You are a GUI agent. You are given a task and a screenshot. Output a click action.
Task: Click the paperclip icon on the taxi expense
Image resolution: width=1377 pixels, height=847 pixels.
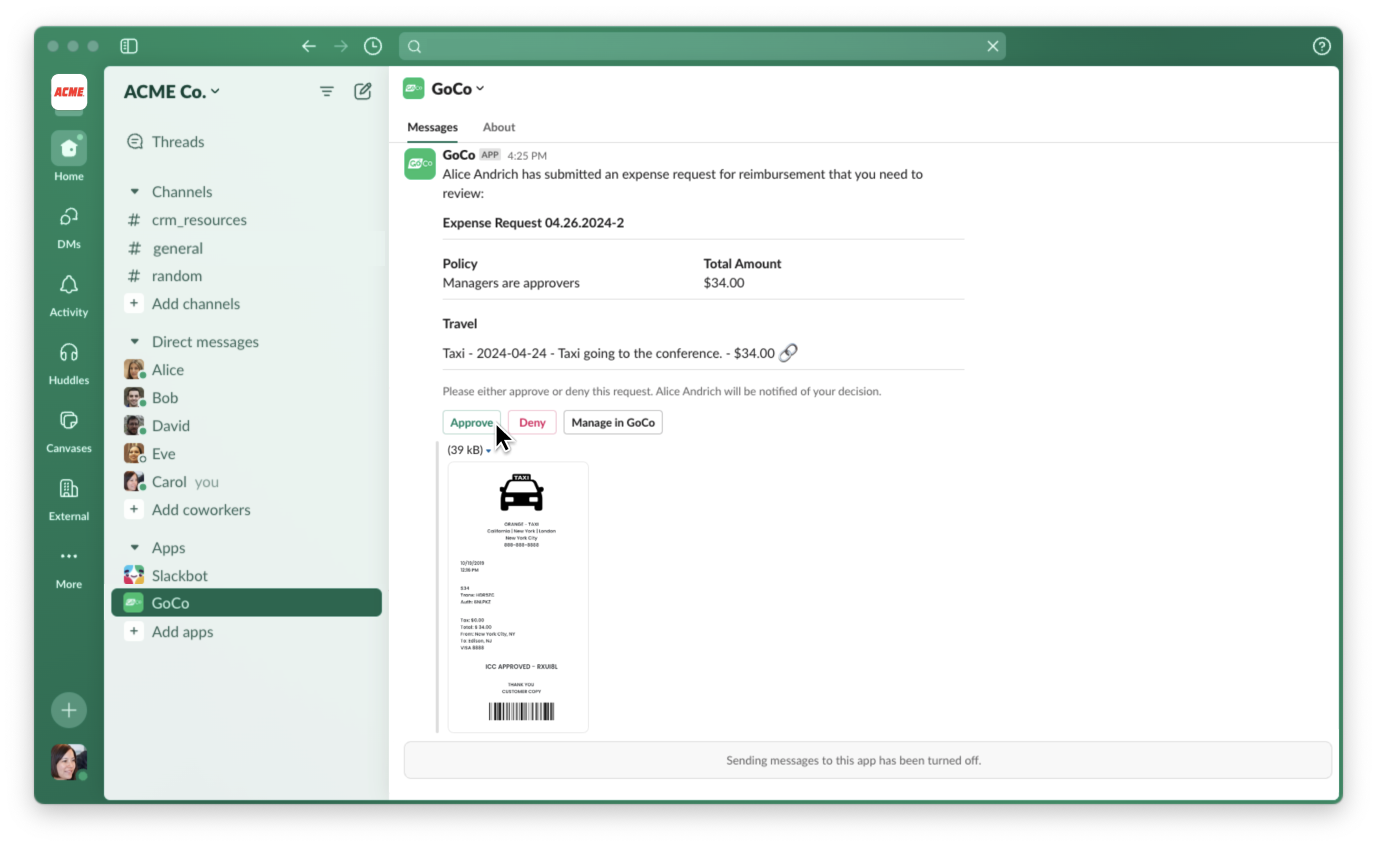[787, 352]
